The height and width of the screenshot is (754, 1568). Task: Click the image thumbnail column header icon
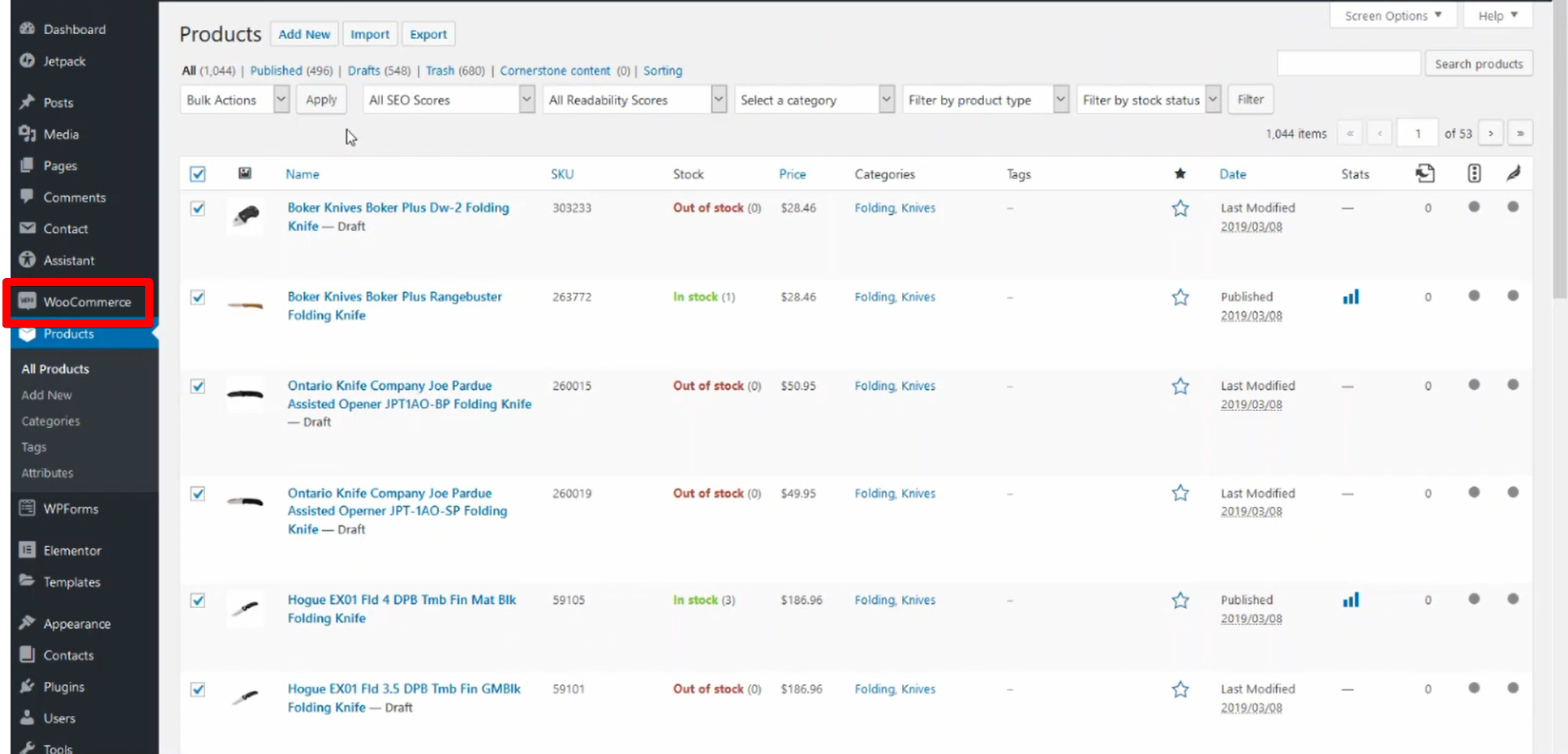(x=244, y=174)
